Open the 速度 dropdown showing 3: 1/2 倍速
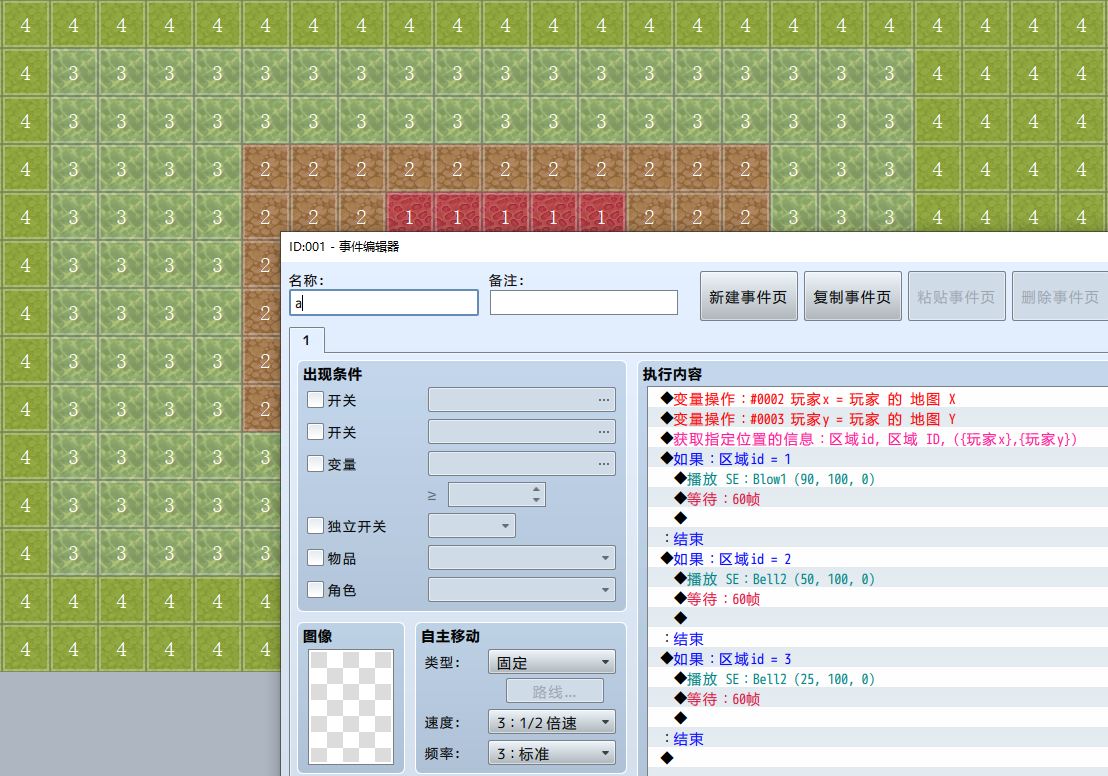Image resolution: width=1108 pixels, height=776 pixels. [551, 722]
